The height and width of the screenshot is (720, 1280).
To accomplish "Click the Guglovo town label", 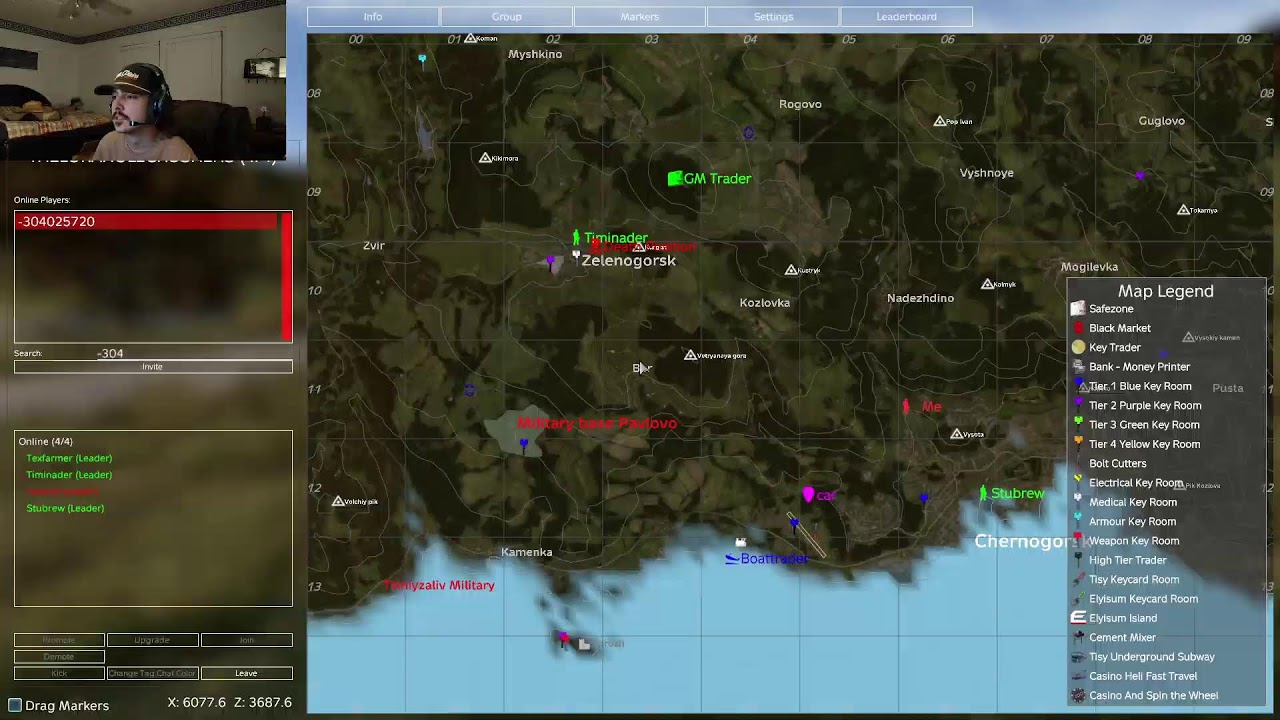I will tap(1162, 121).
